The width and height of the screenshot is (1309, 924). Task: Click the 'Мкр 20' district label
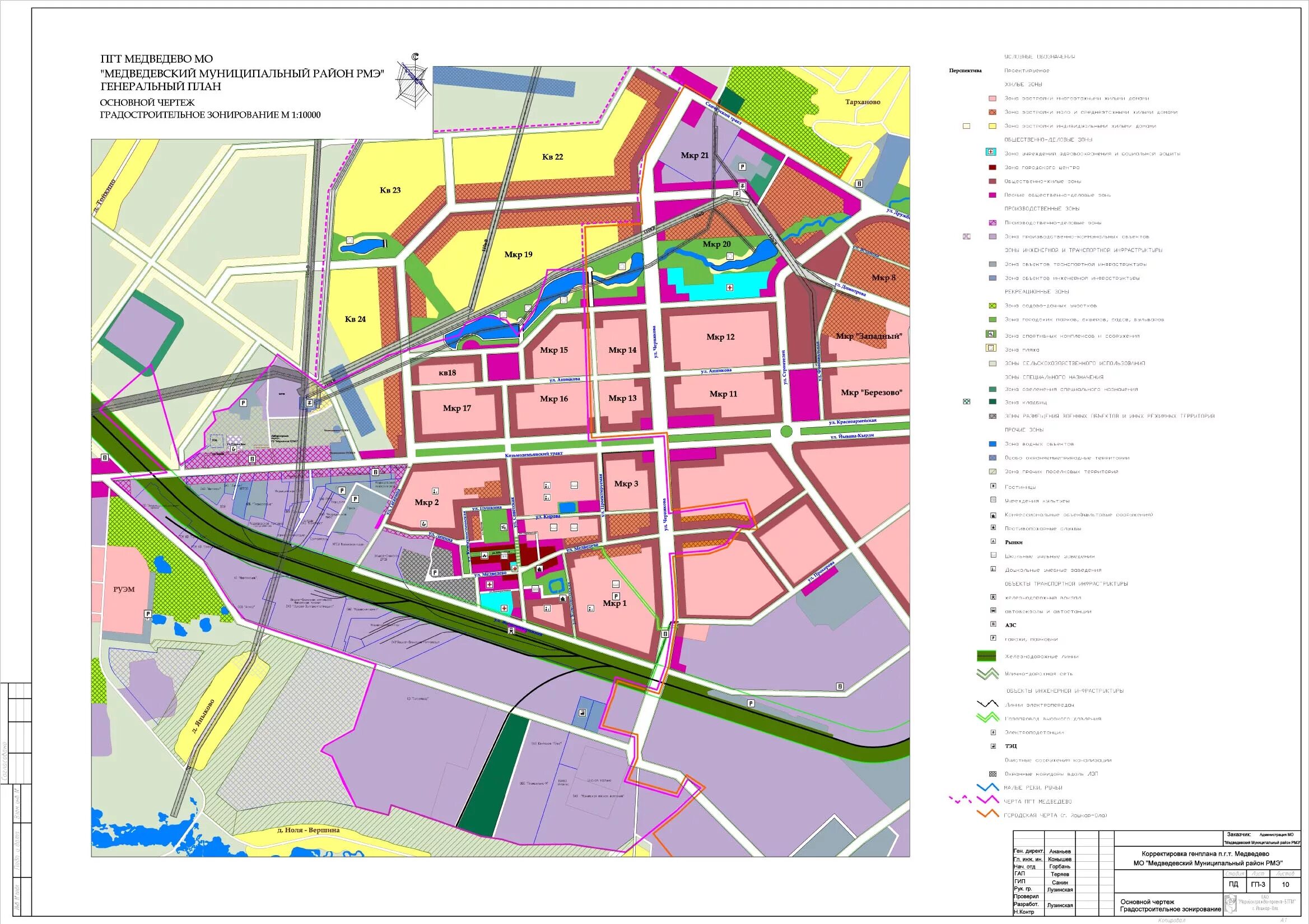coord(716,245)
